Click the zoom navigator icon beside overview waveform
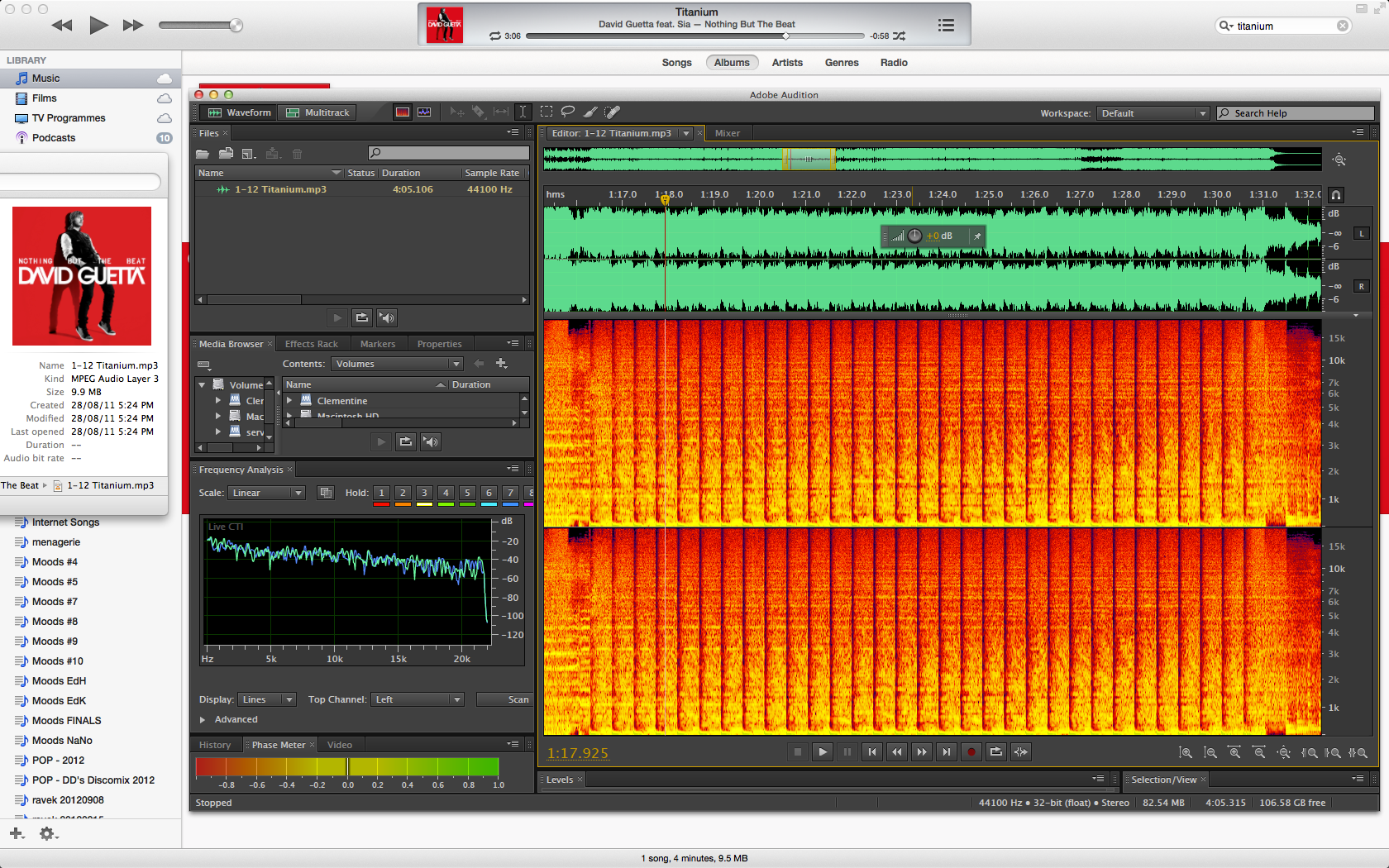Screen dimensions: 1389x868 click(x=1339, y=160)
